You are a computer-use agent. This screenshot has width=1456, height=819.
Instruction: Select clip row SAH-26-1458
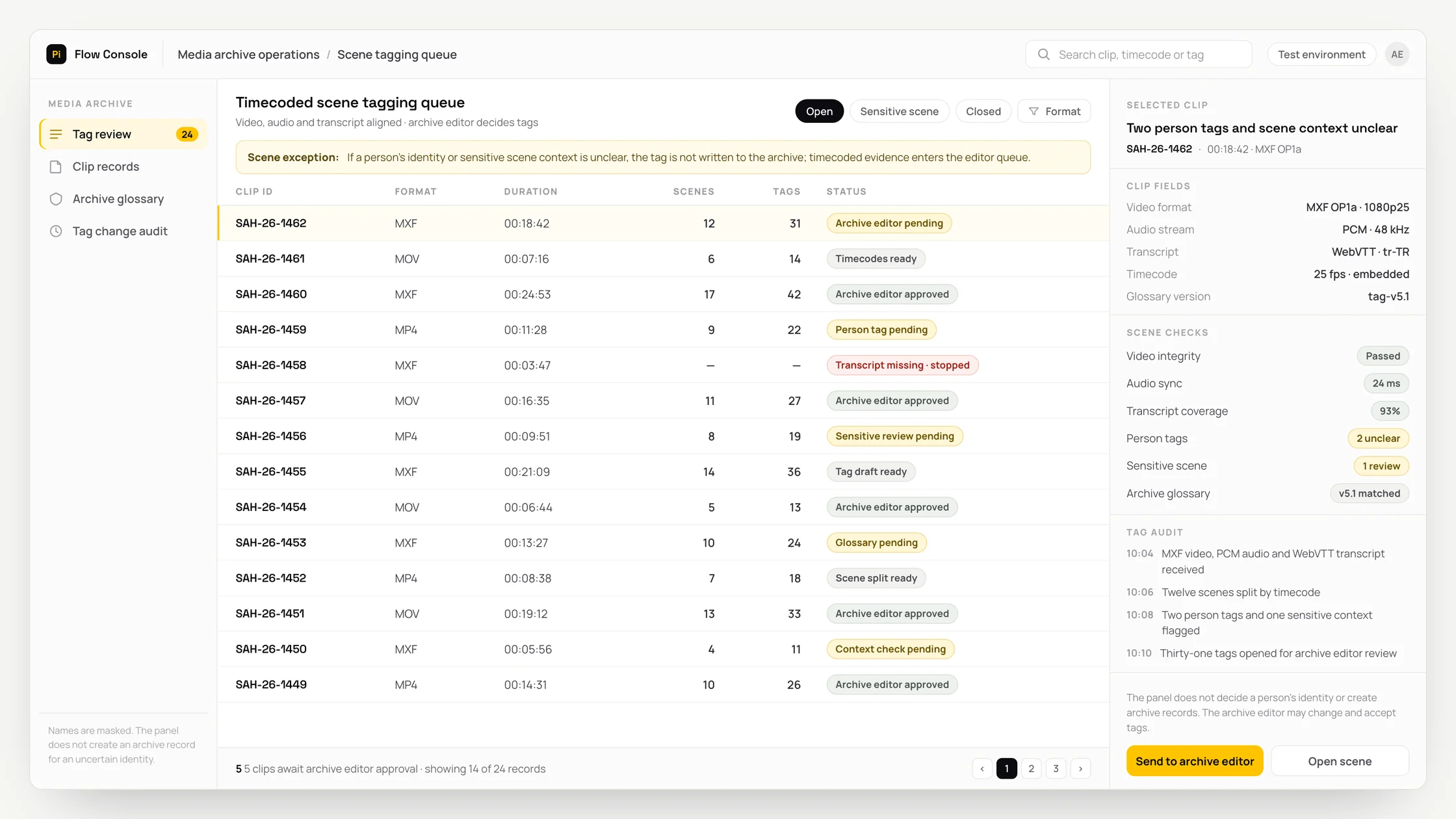663,365
